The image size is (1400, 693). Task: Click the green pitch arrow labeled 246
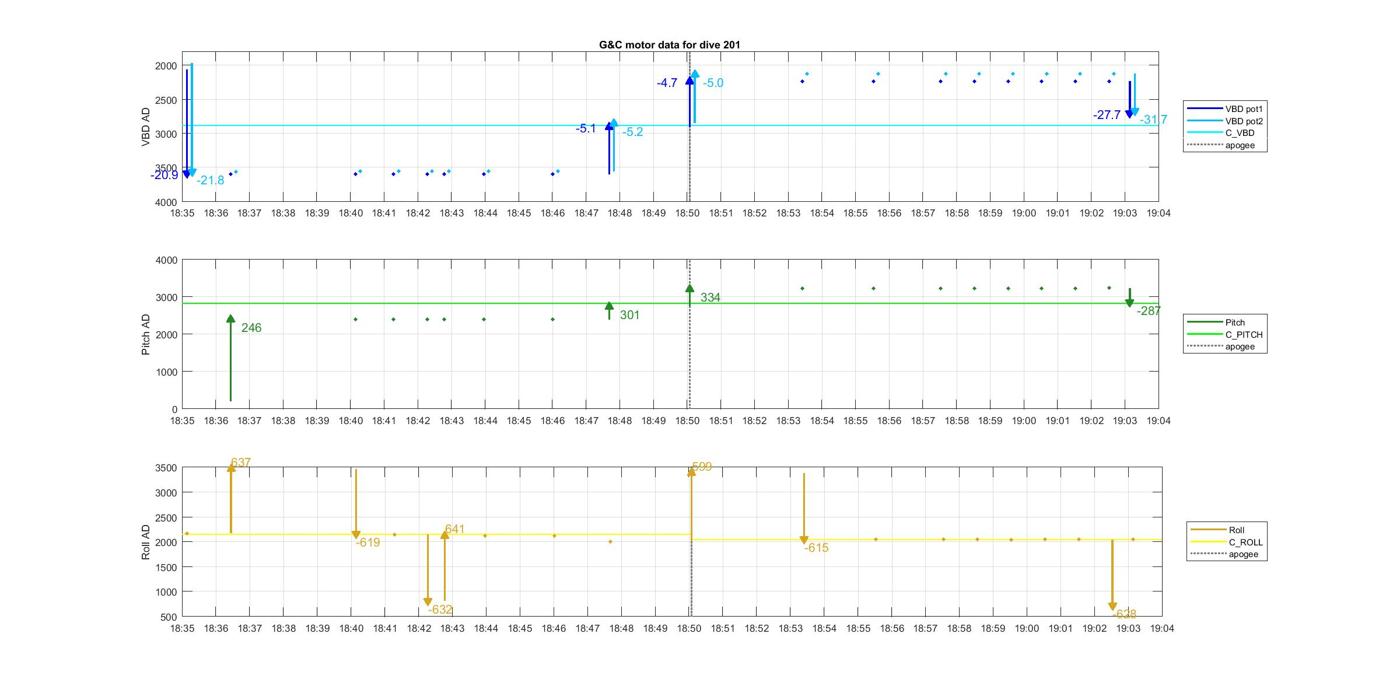231,358
